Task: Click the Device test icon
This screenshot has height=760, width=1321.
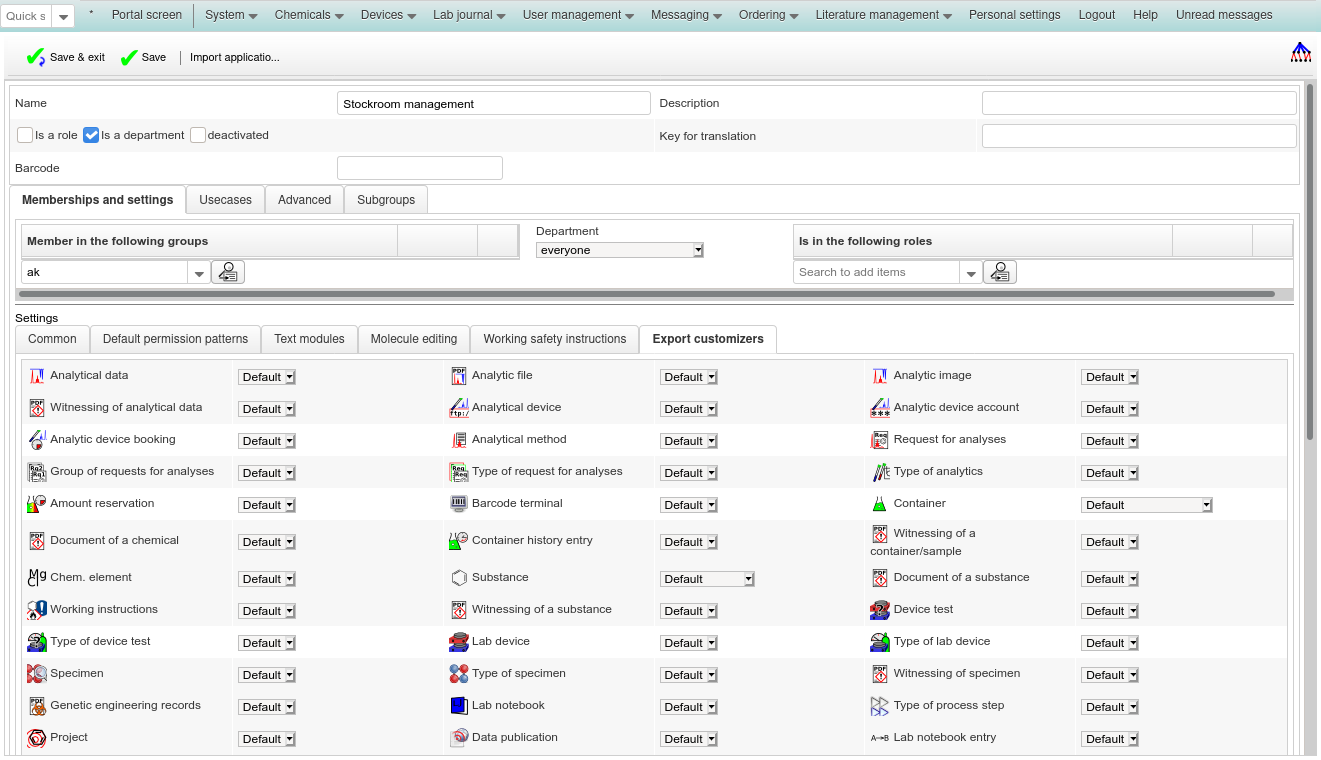Action: (x=879, y=610)
